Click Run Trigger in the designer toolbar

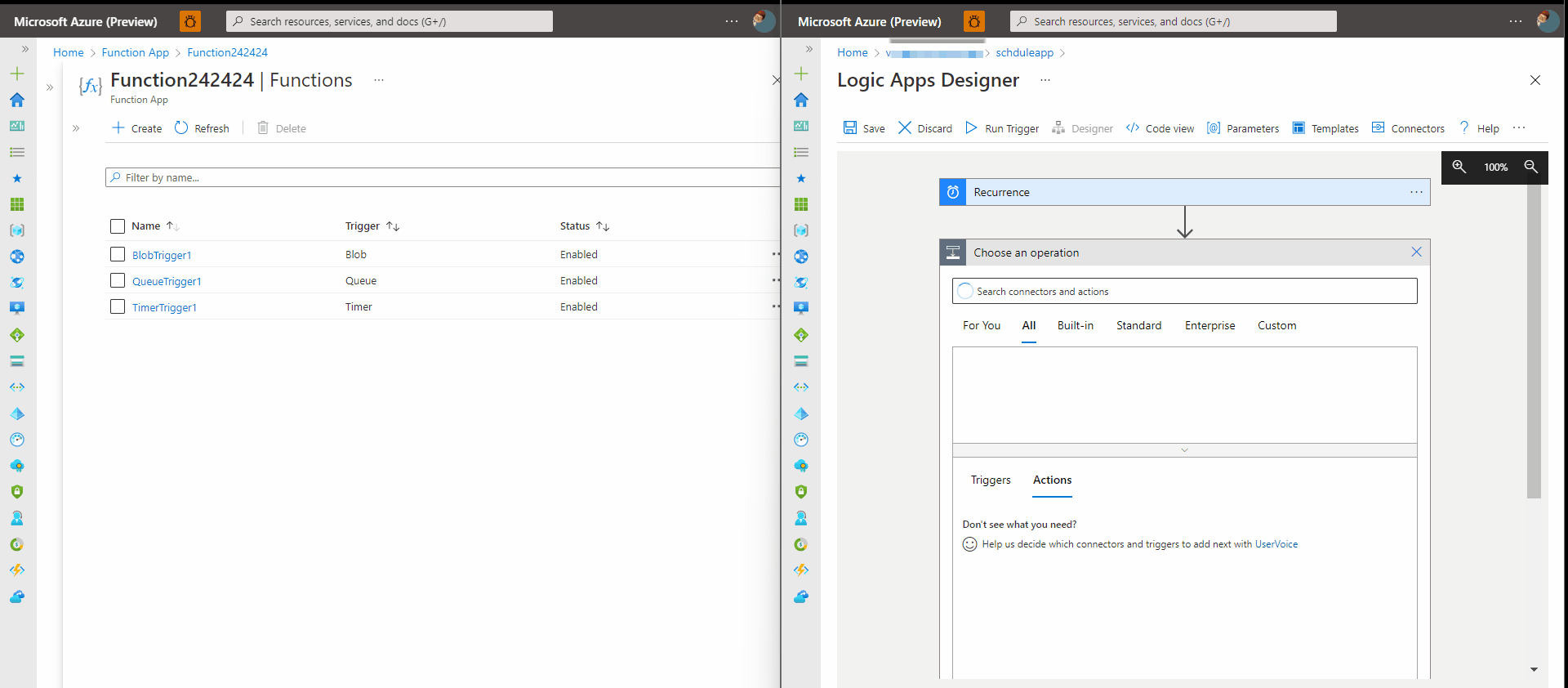(x=1002, y=128)
